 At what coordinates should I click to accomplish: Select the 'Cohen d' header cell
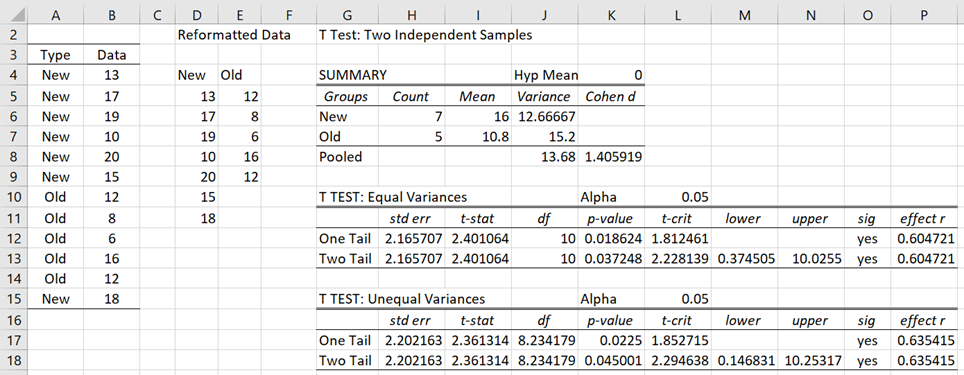tap(611, 96)
